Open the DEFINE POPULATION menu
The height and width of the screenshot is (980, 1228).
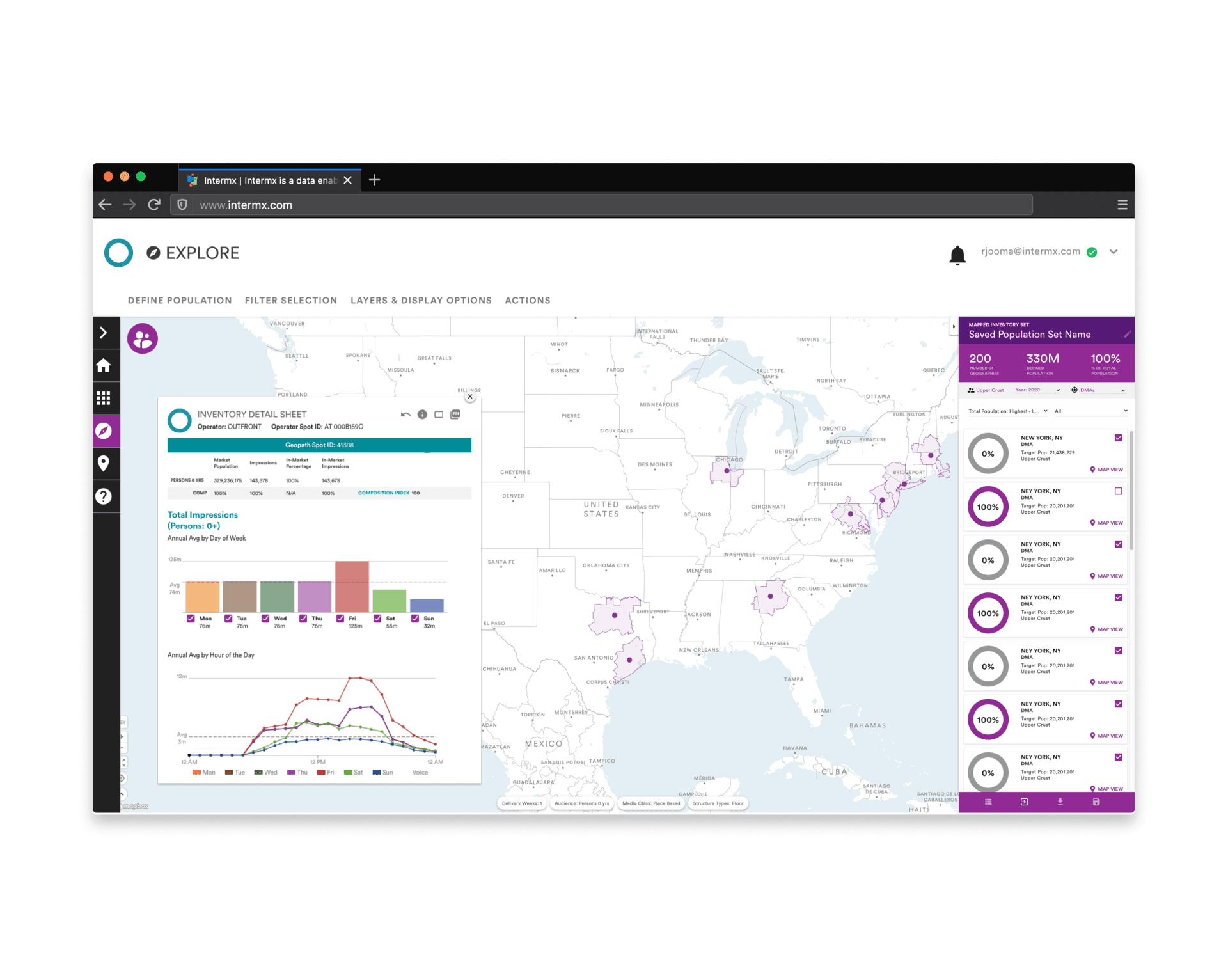coord(180,301)
